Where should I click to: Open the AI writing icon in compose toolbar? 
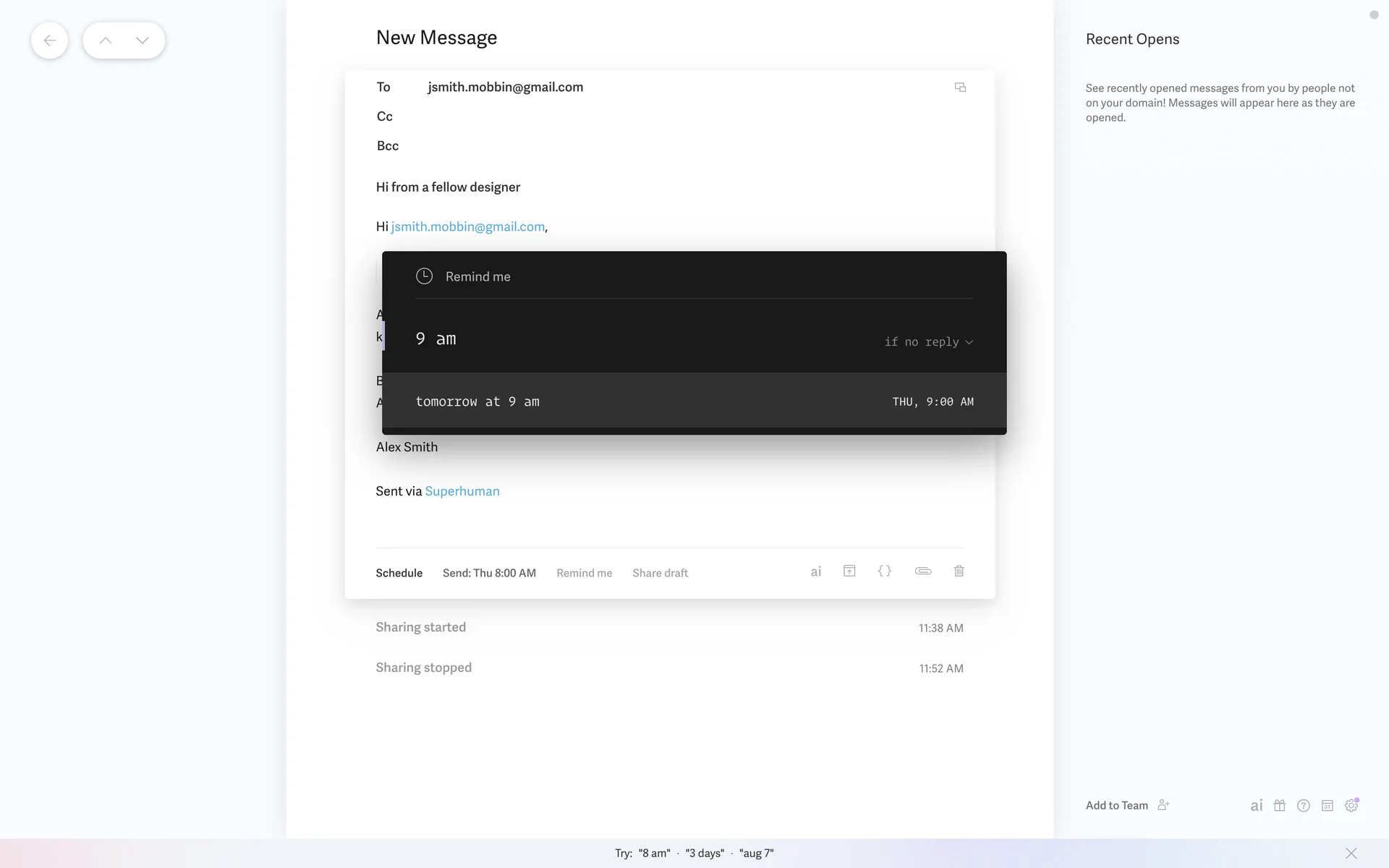click(x=815, y=571)
